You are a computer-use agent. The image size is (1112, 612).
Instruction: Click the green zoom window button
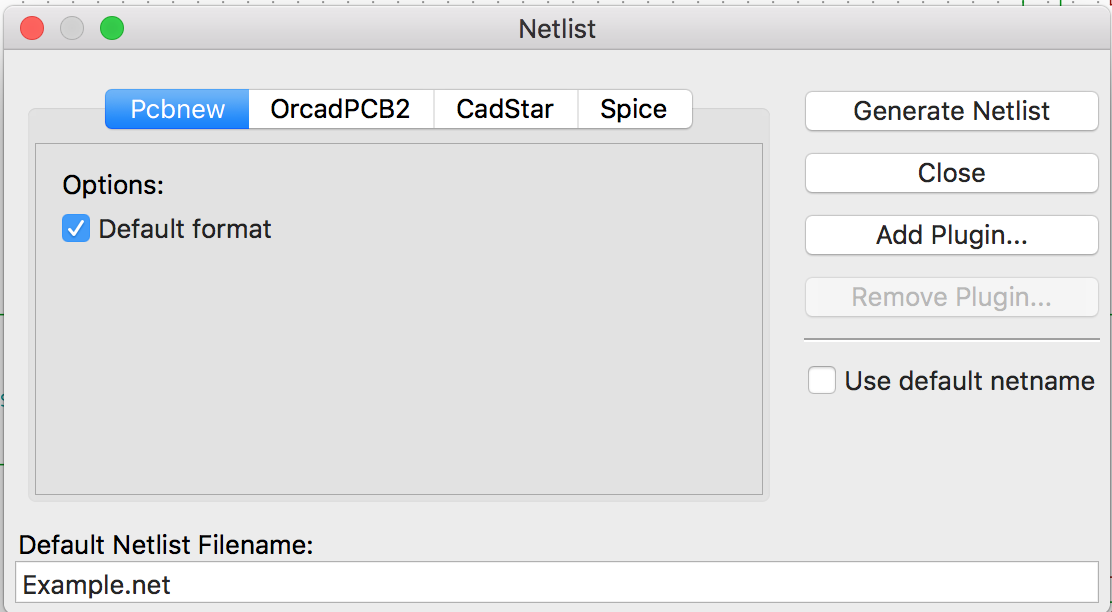pos(112,28)
